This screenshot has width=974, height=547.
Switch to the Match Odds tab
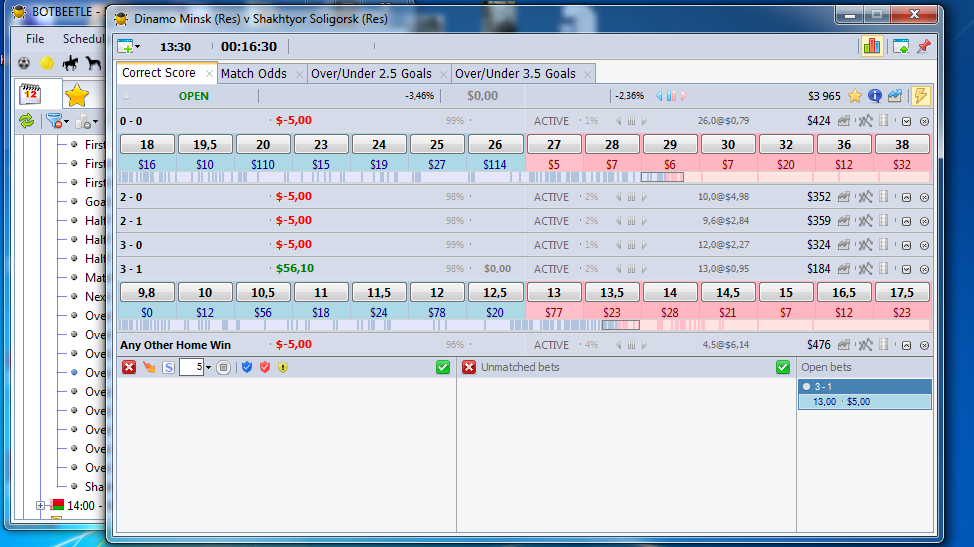(x=253, y=73)
